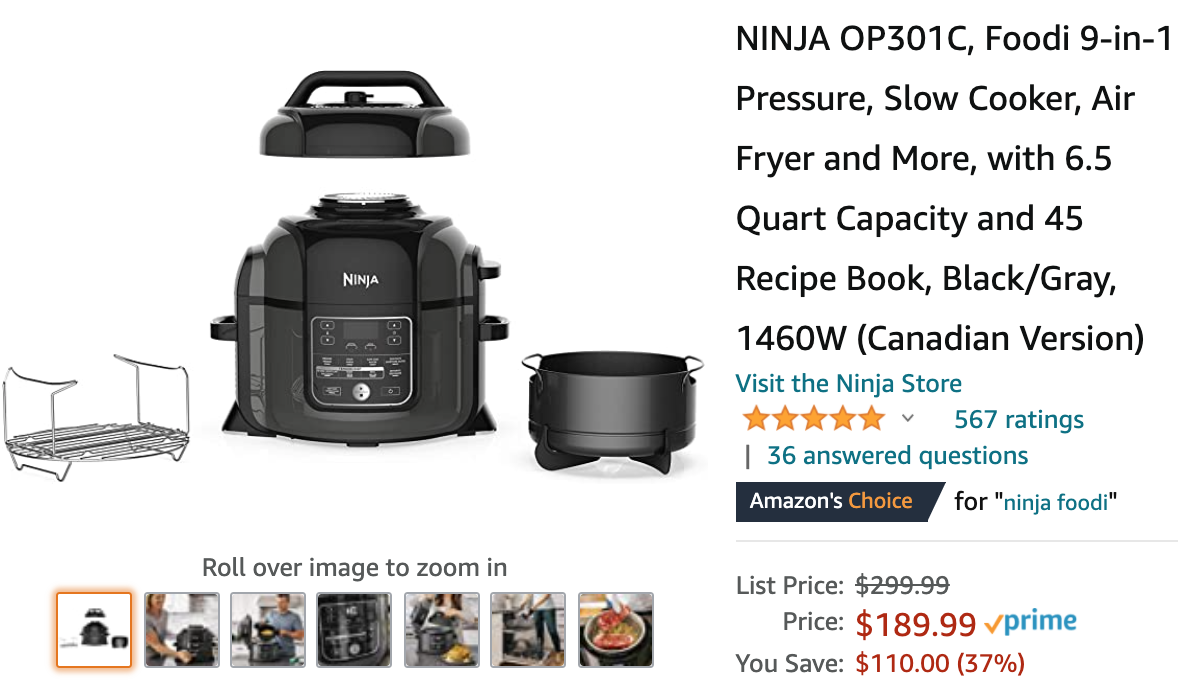Select seventh thumbnail showing cooked meat
The width and height of the screenshot is (1190, 686).
pos(615,630)
